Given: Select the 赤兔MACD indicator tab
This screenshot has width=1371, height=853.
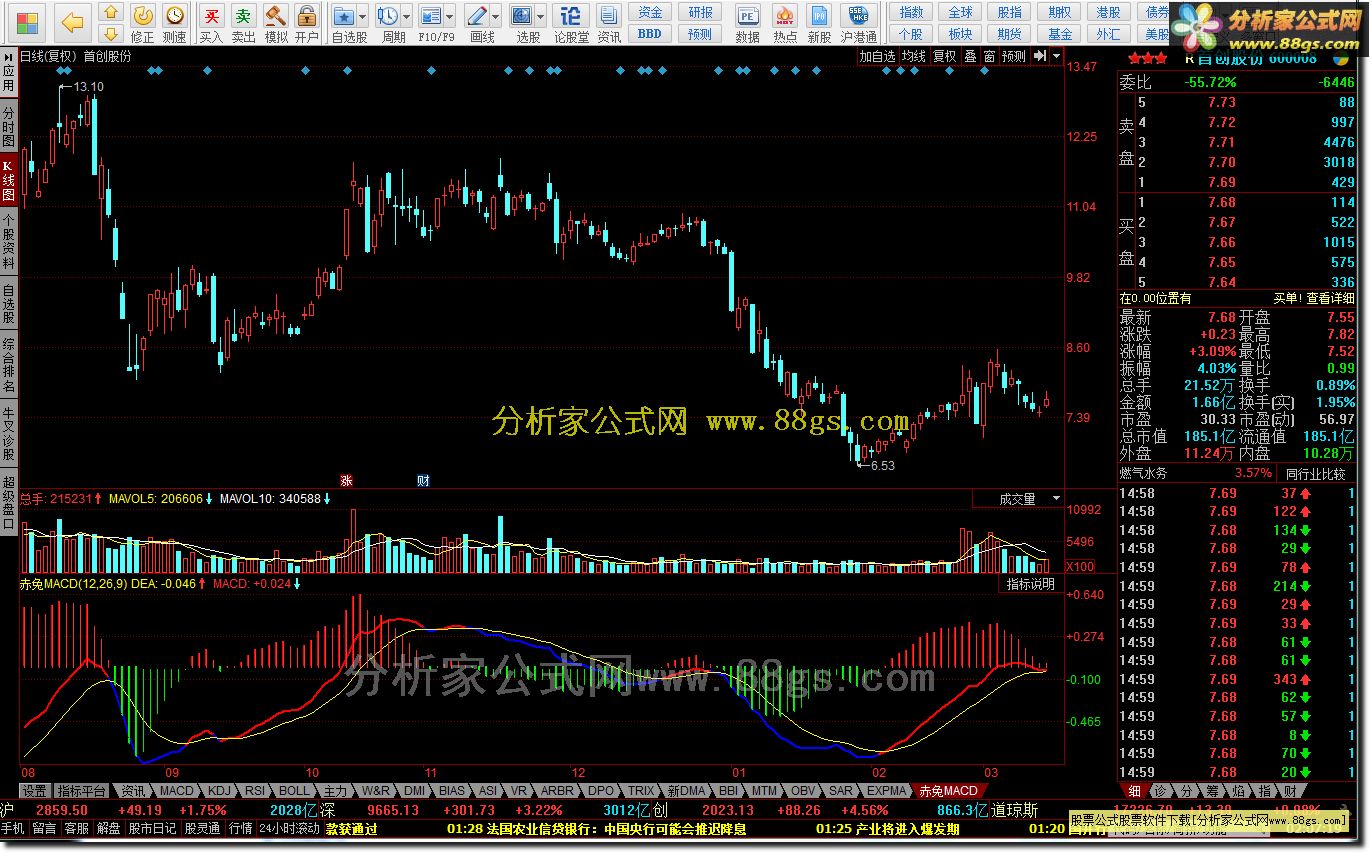Looking at the screenshot, I should pos(949,791).
